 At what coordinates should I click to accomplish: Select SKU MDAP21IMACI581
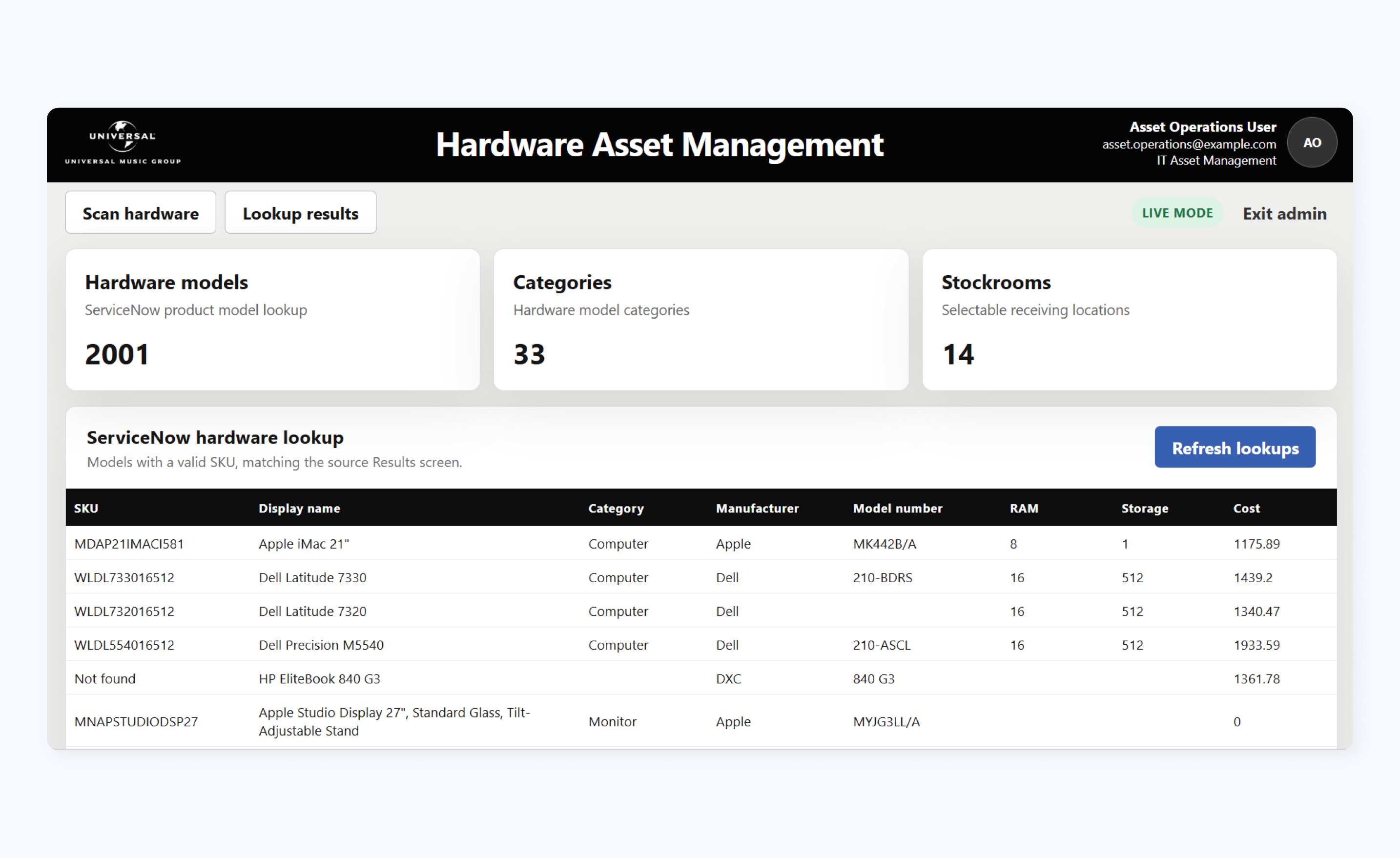129,544
